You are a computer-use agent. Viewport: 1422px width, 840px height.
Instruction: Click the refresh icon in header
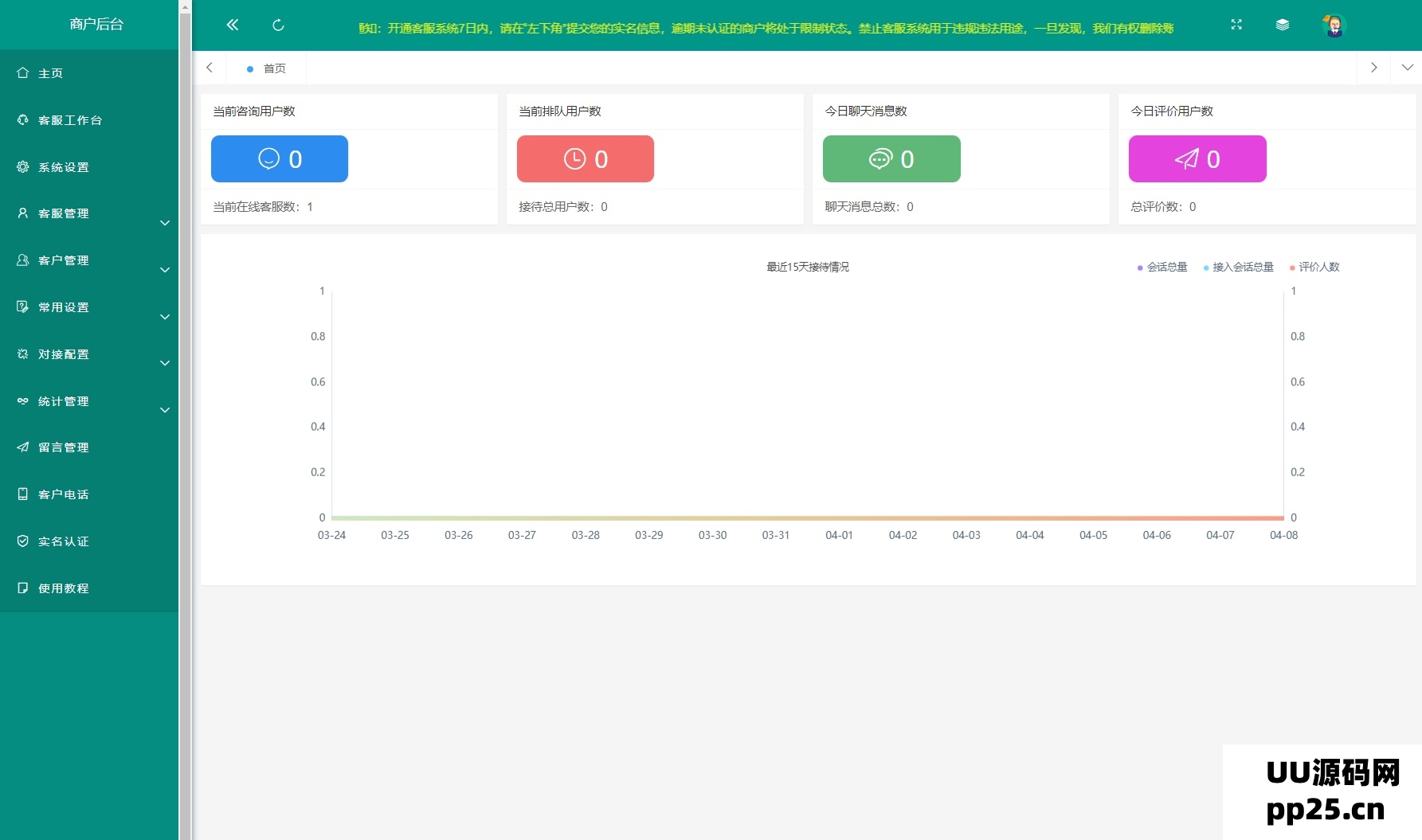[278, 25]
